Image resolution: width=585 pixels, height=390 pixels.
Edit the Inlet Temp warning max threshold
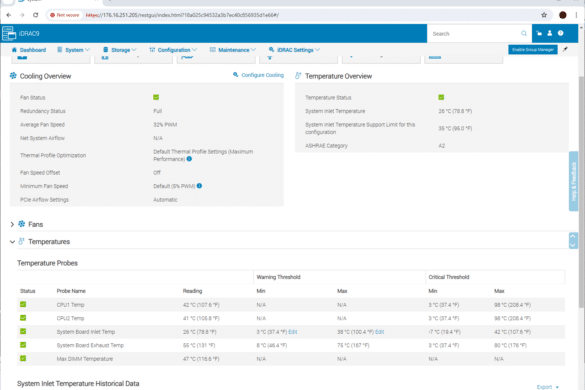tap(379, 332)
